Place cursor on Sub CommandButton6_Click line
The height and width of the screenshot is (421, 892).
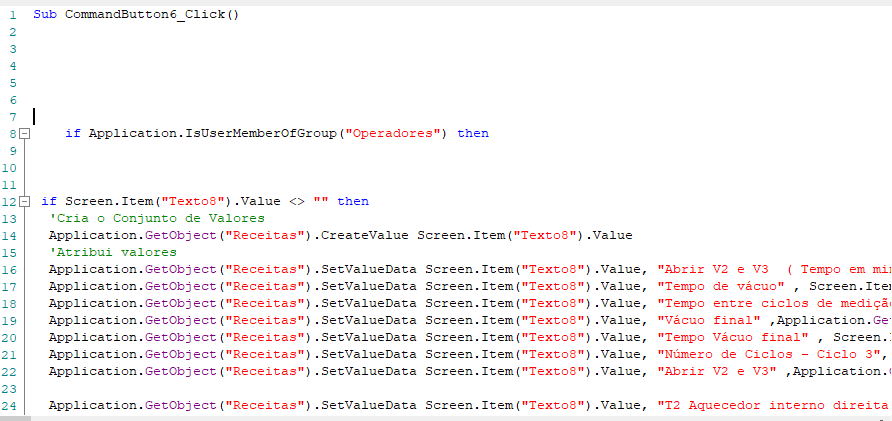click(136, 15)
